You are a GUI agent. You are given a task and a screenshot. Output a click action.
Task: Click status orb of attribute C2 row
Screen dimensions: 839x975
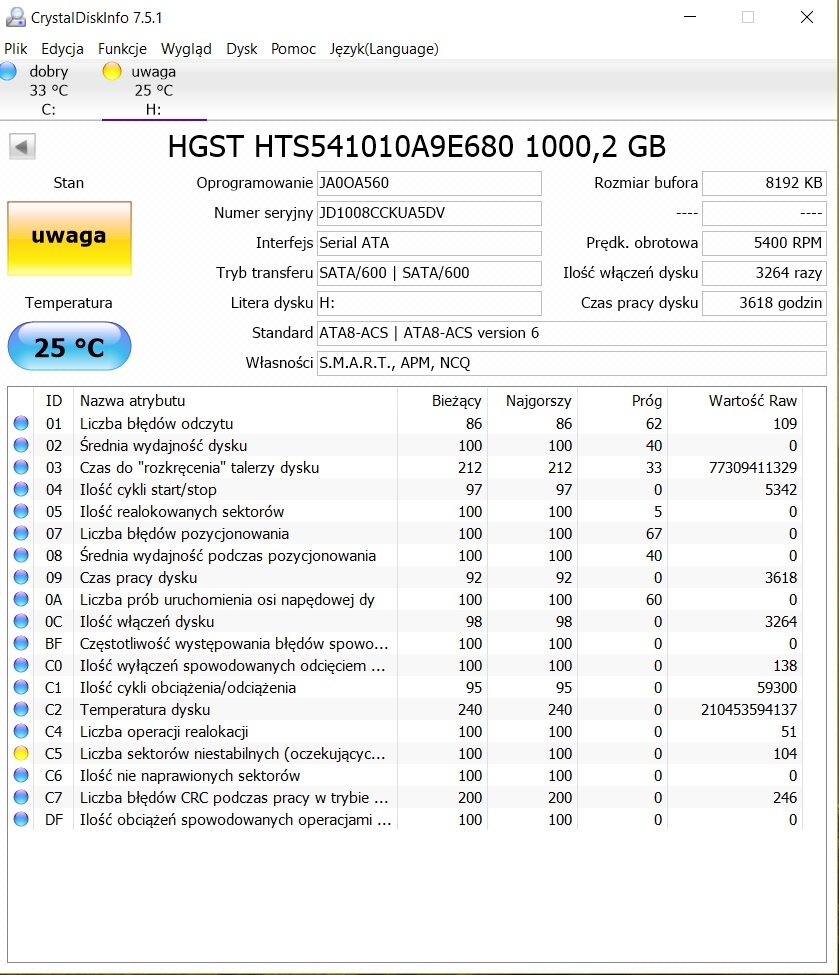tap(21, 709)
